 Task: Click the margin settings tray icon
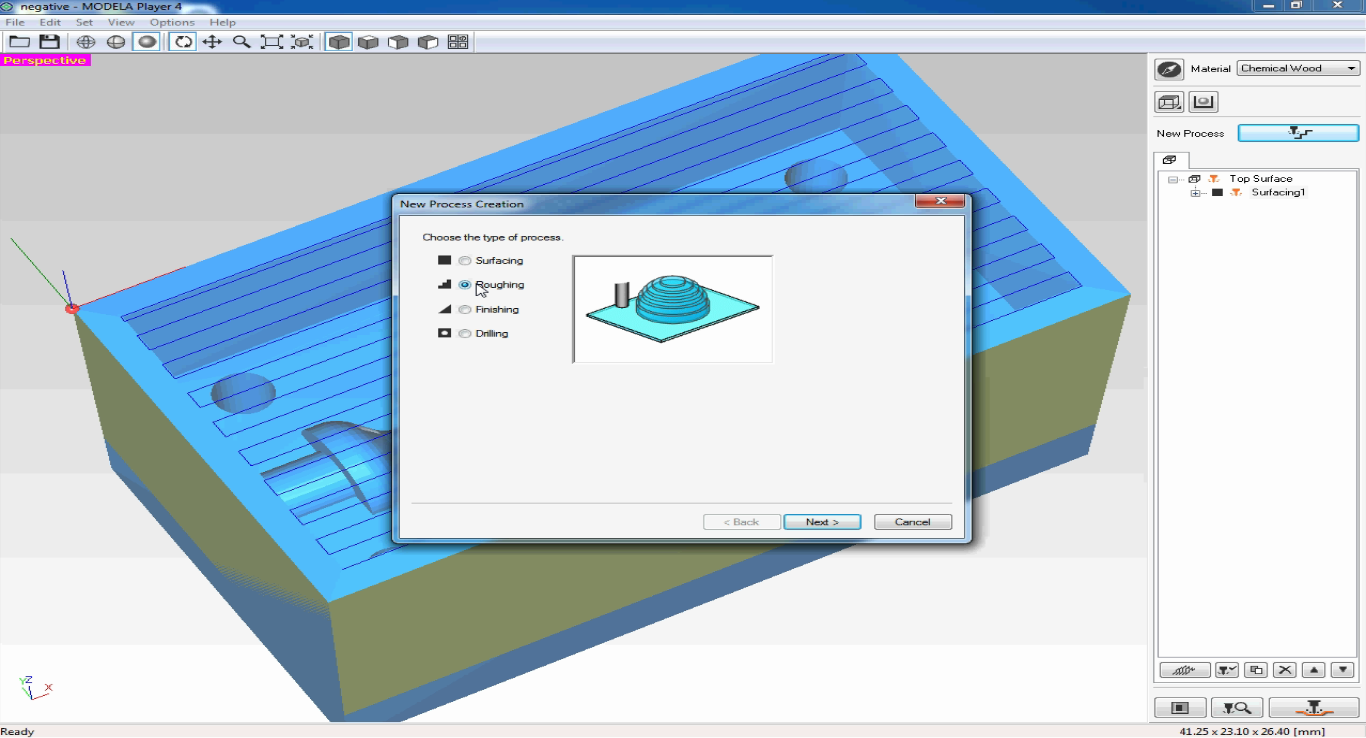pyautogui.click(x=1203, y=102)
